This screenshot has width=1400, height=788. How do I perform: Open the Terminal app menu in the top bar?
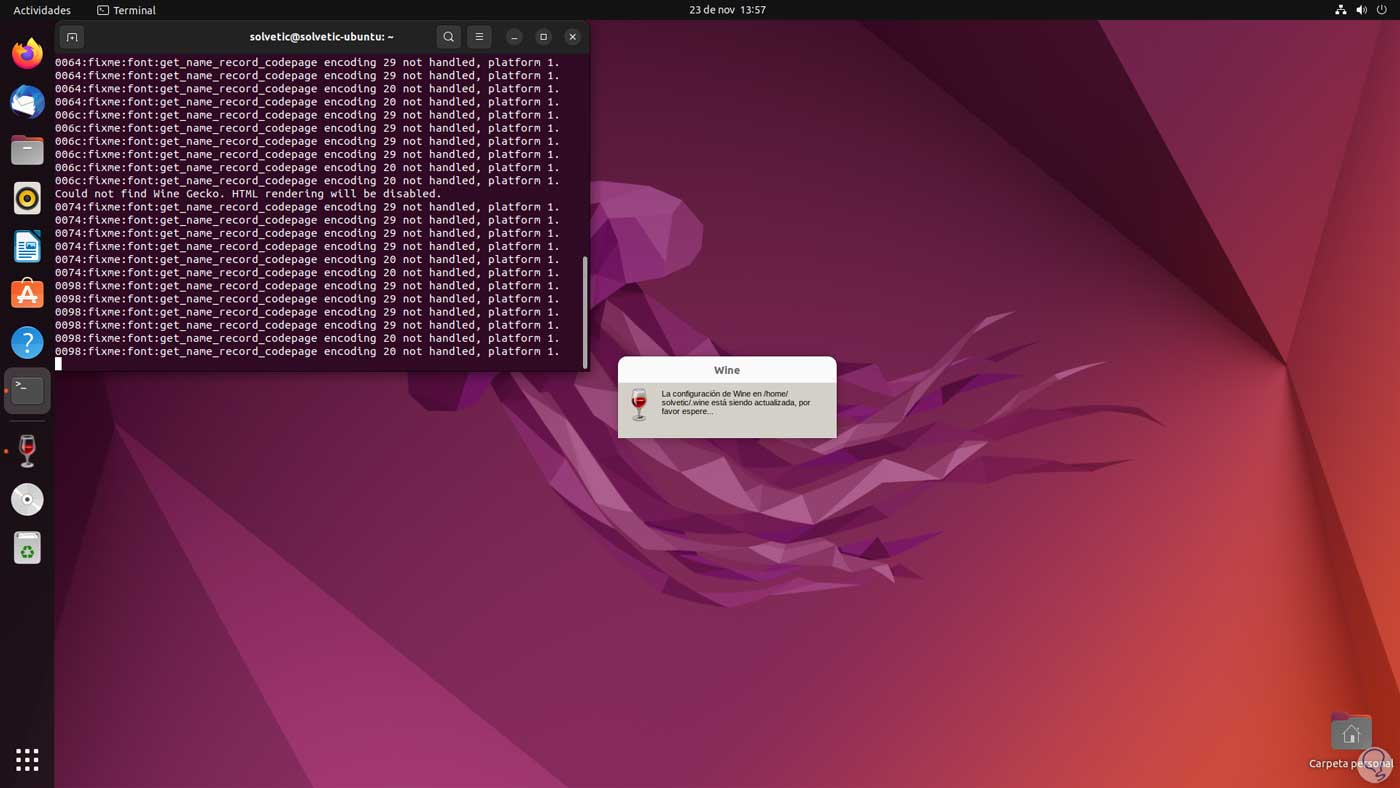[126, 10]
